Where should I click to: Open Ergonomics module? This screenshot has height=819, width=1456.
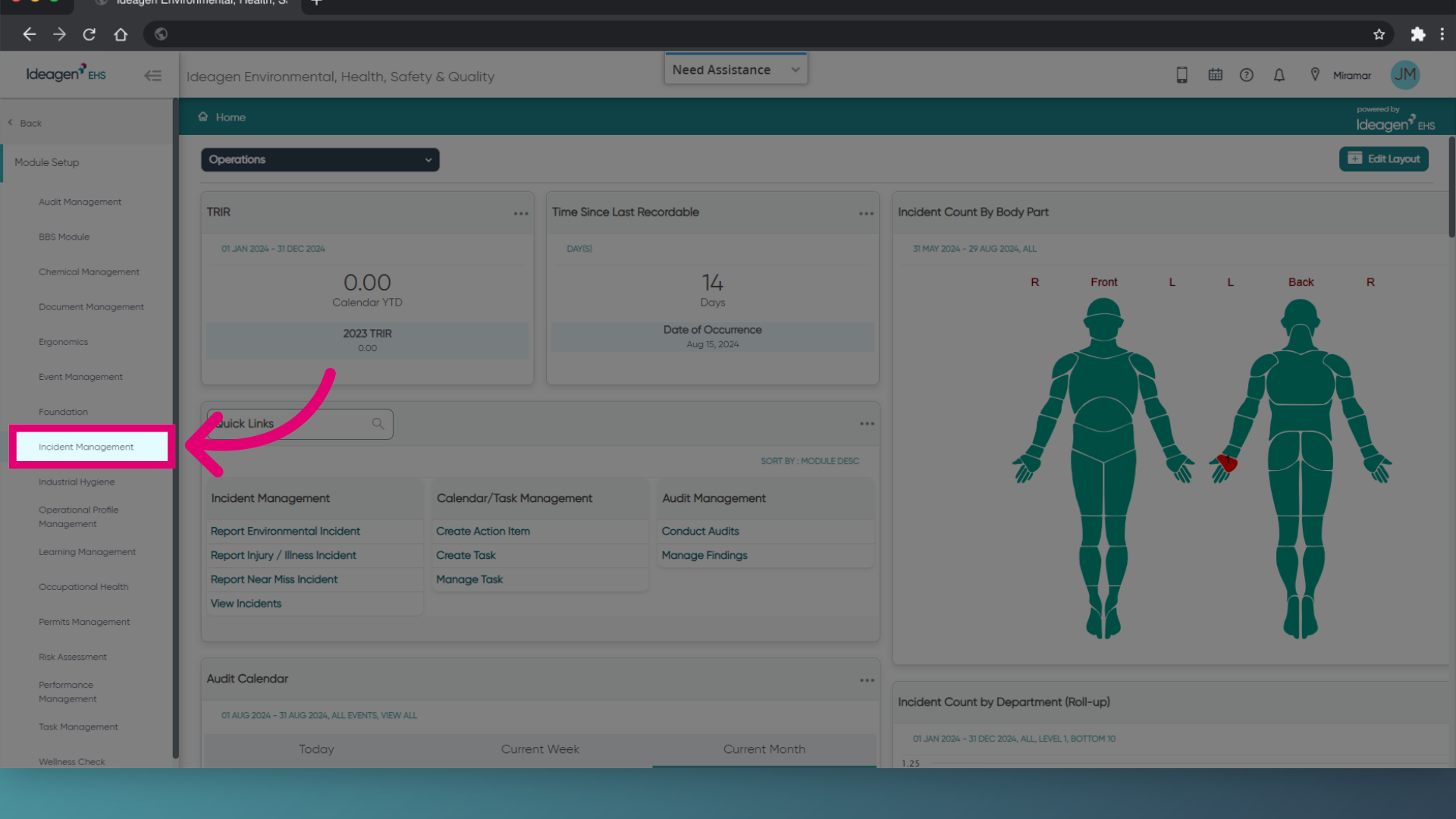[x=63, y=342]
